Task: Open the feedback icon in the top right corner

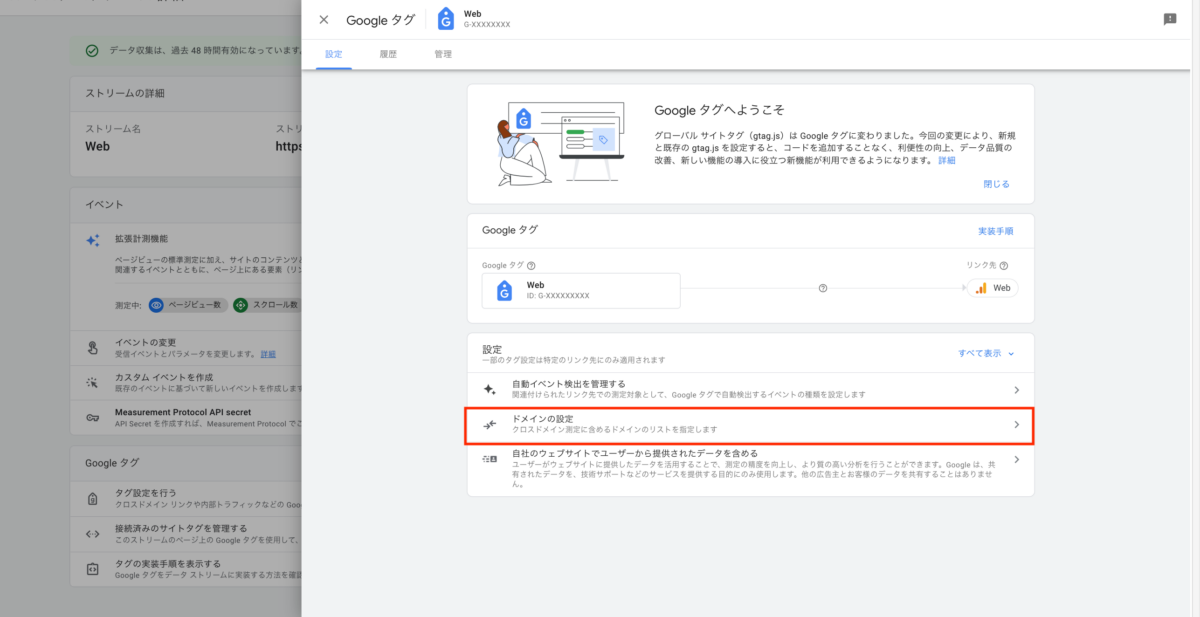Action: (x=1169, y=18)
